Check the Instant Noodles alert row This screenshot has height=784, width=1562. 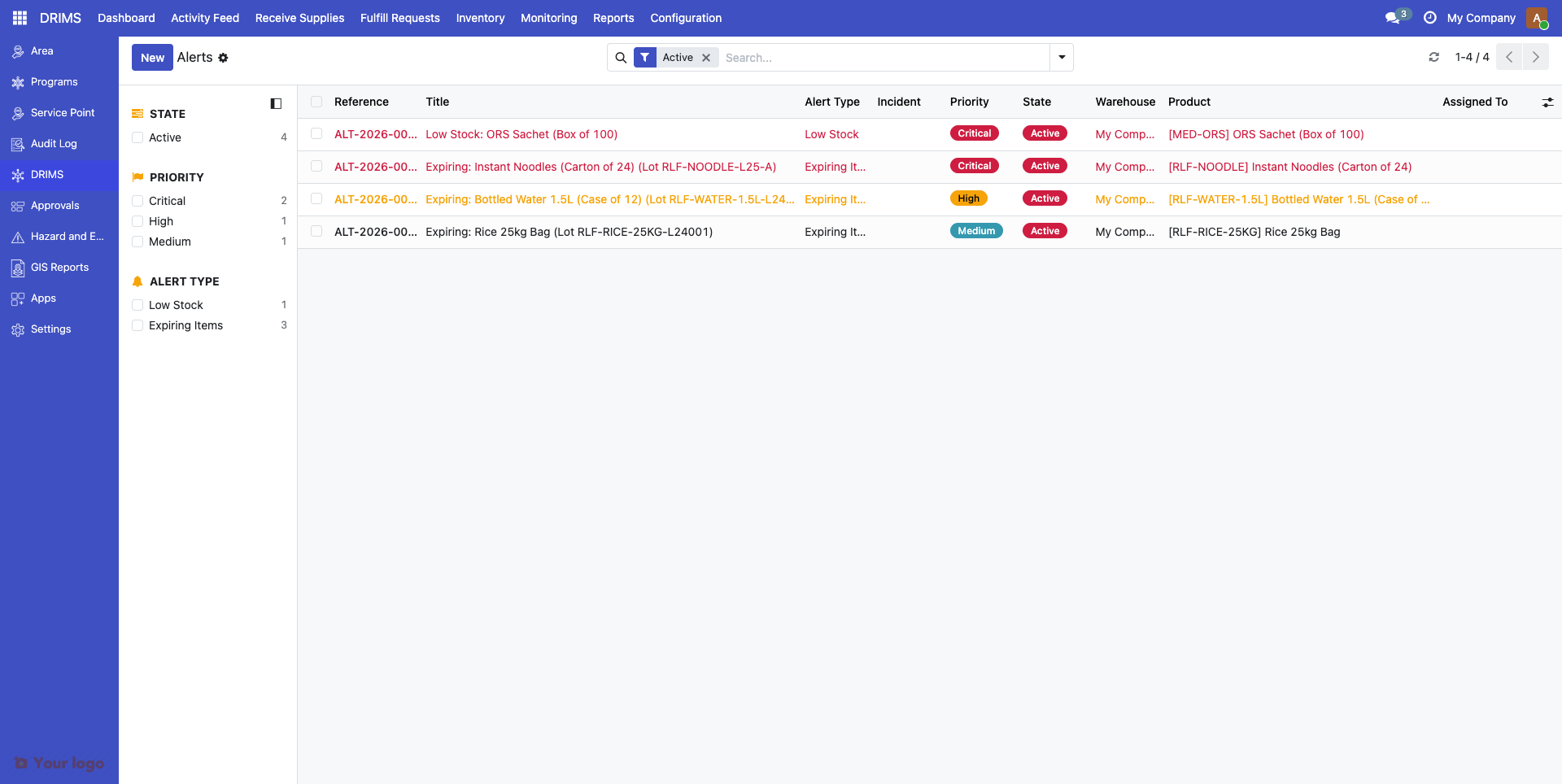[316, 167]
